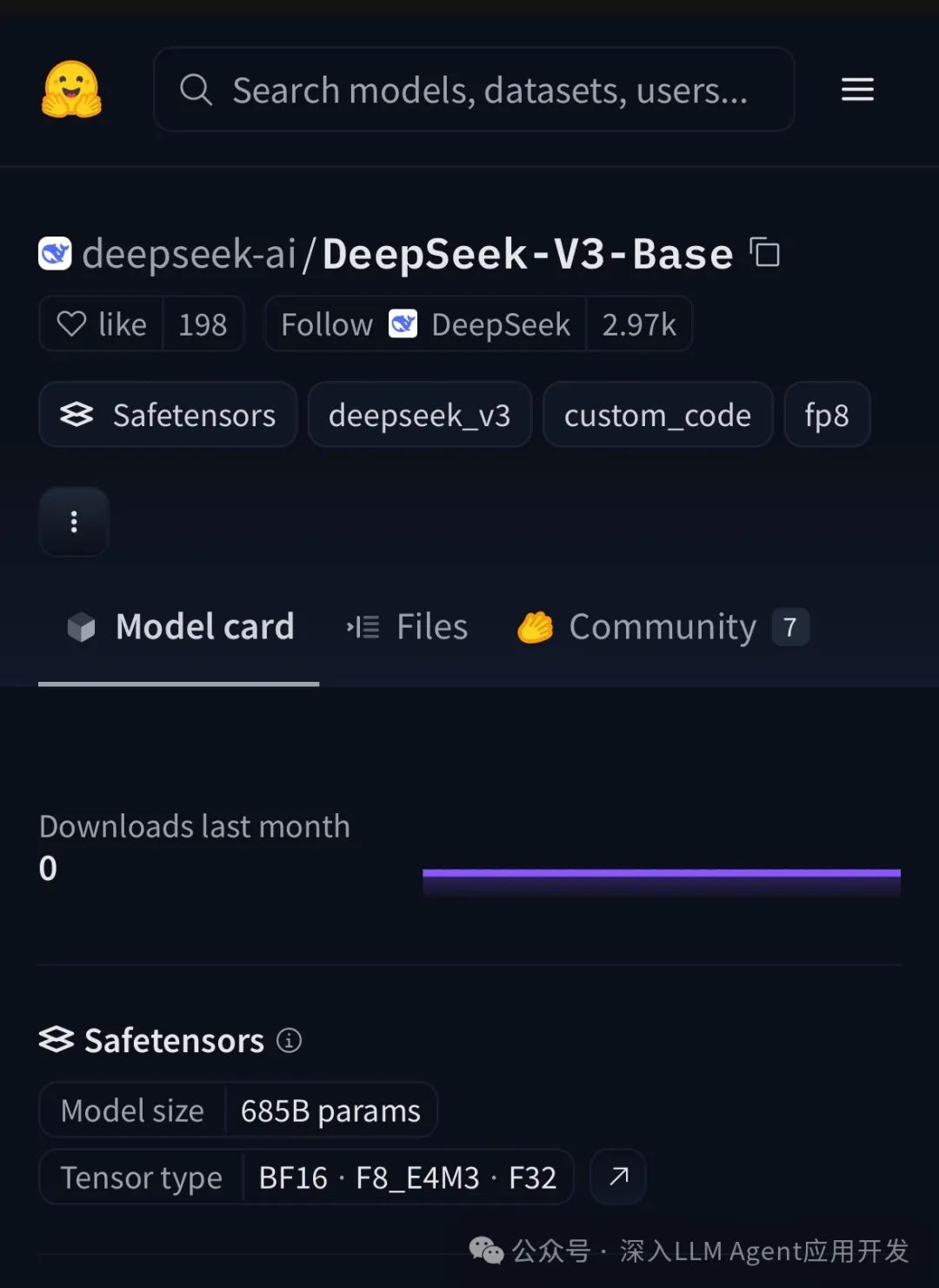Select the Model card tab
This screenshot has height=1288, width=939.
coord(181,627)
